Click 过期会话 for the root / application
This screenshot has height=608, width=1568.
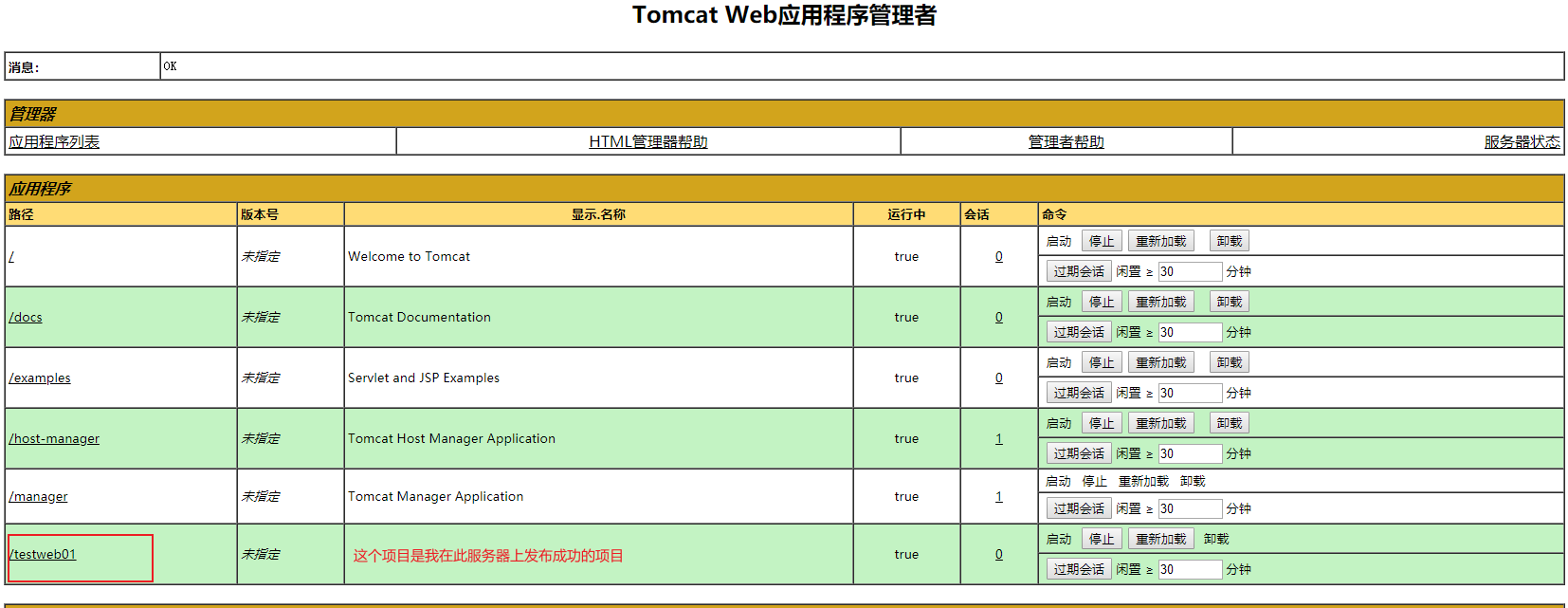1079,271
